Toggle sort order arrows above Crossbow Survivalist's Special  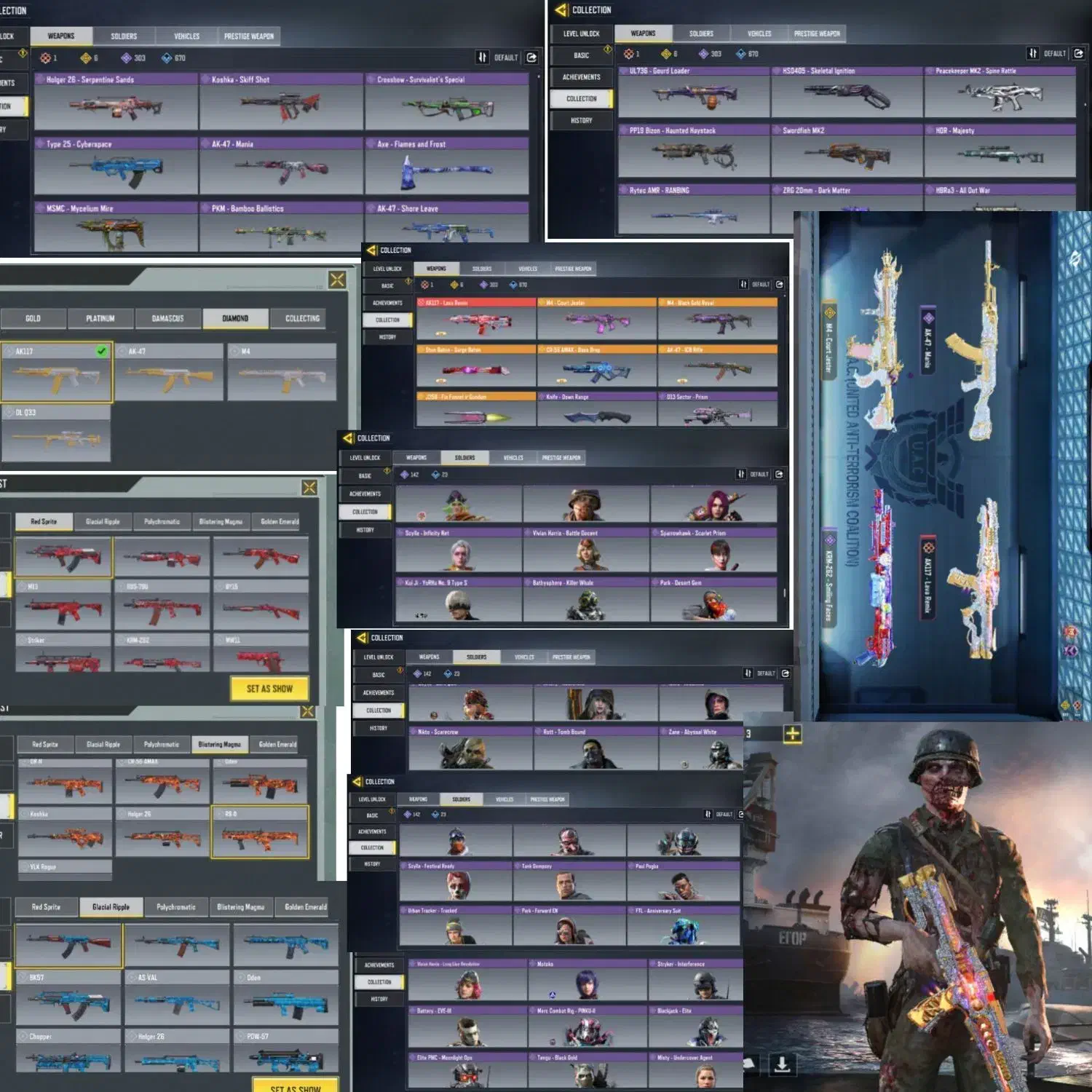[482, 58]
